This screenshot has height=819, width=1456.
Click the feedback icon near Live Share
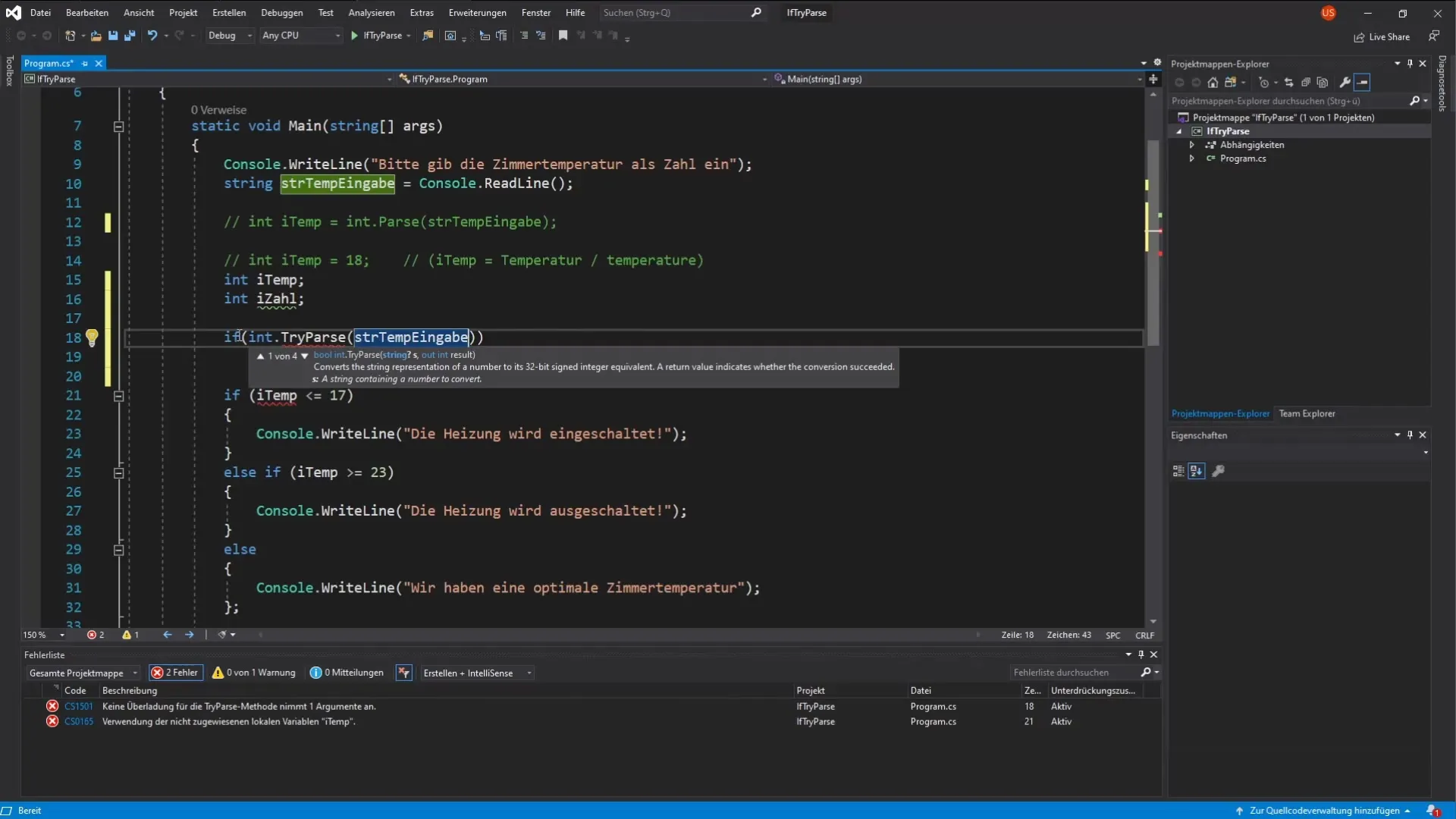point(1433,36)
